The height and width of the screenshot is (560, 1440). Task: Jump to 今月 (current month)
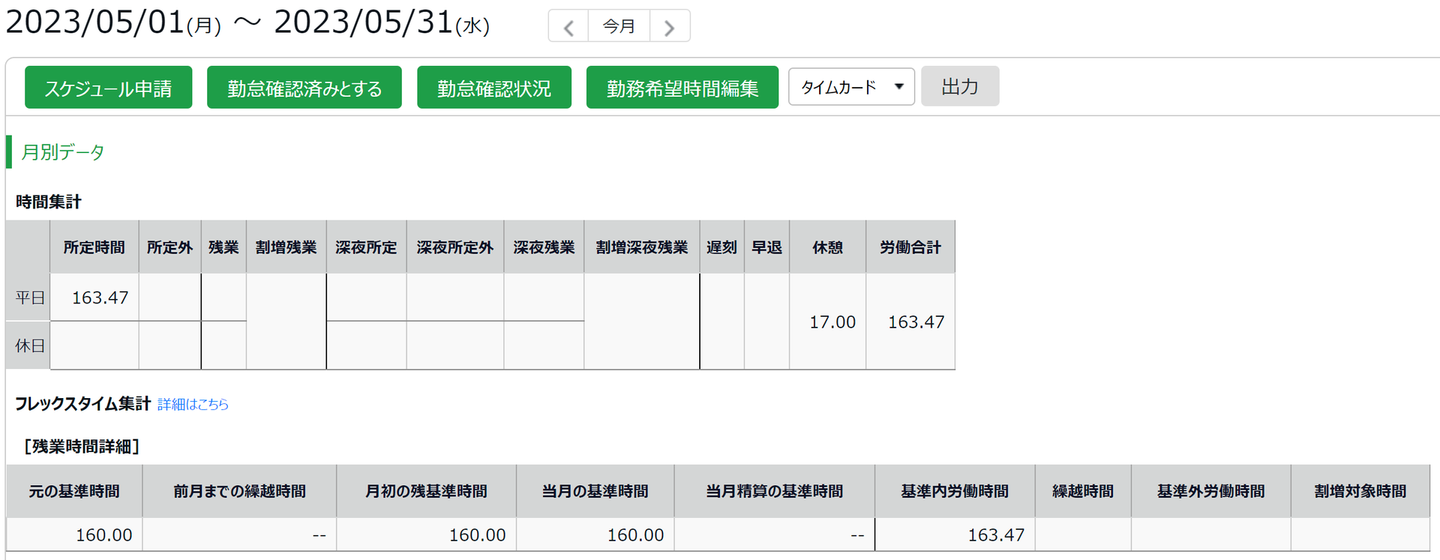tap(619, 27)
